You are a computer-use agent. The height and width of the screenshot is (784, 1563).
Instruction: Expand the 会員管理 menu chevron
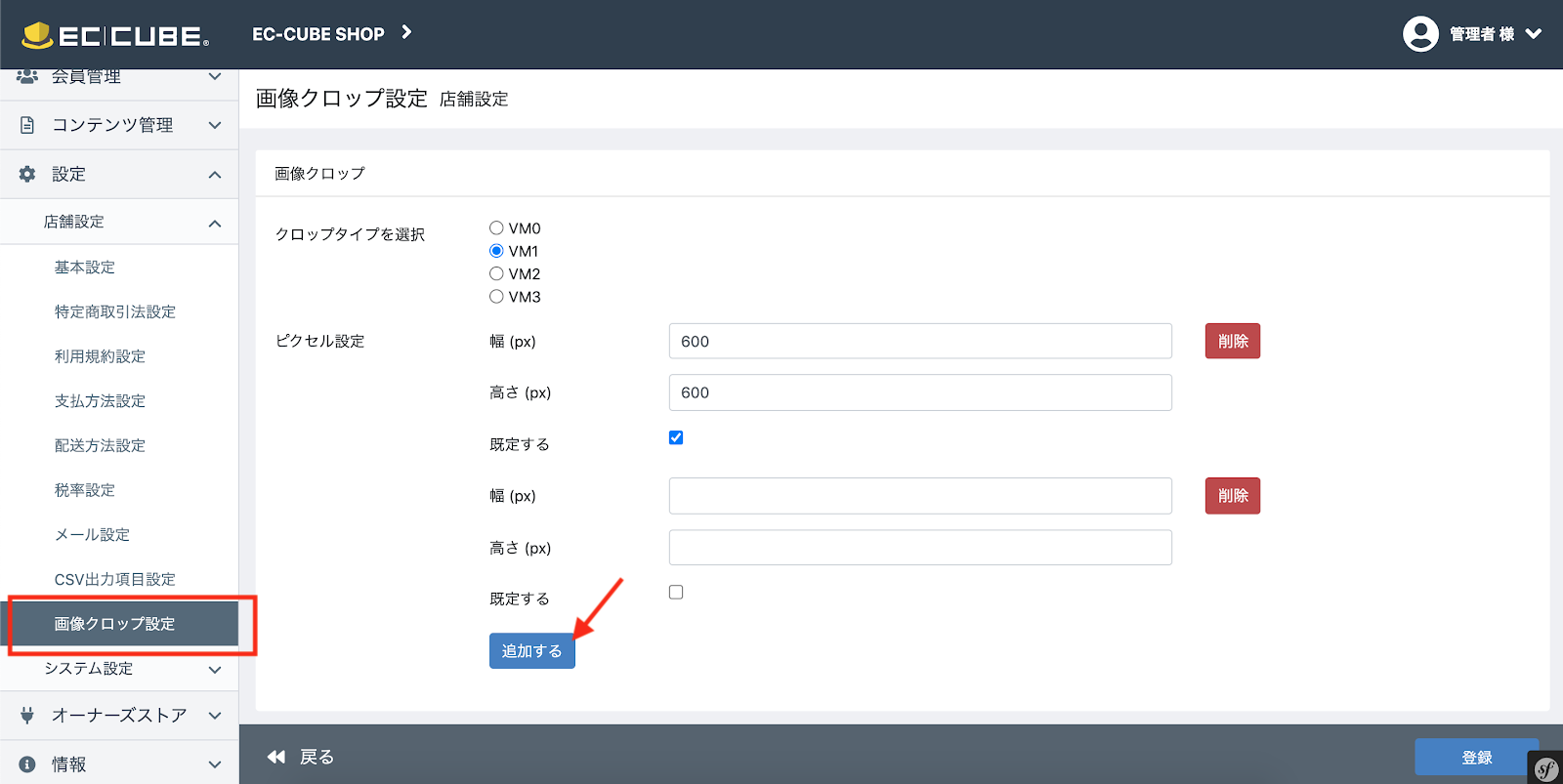[215, 76]
